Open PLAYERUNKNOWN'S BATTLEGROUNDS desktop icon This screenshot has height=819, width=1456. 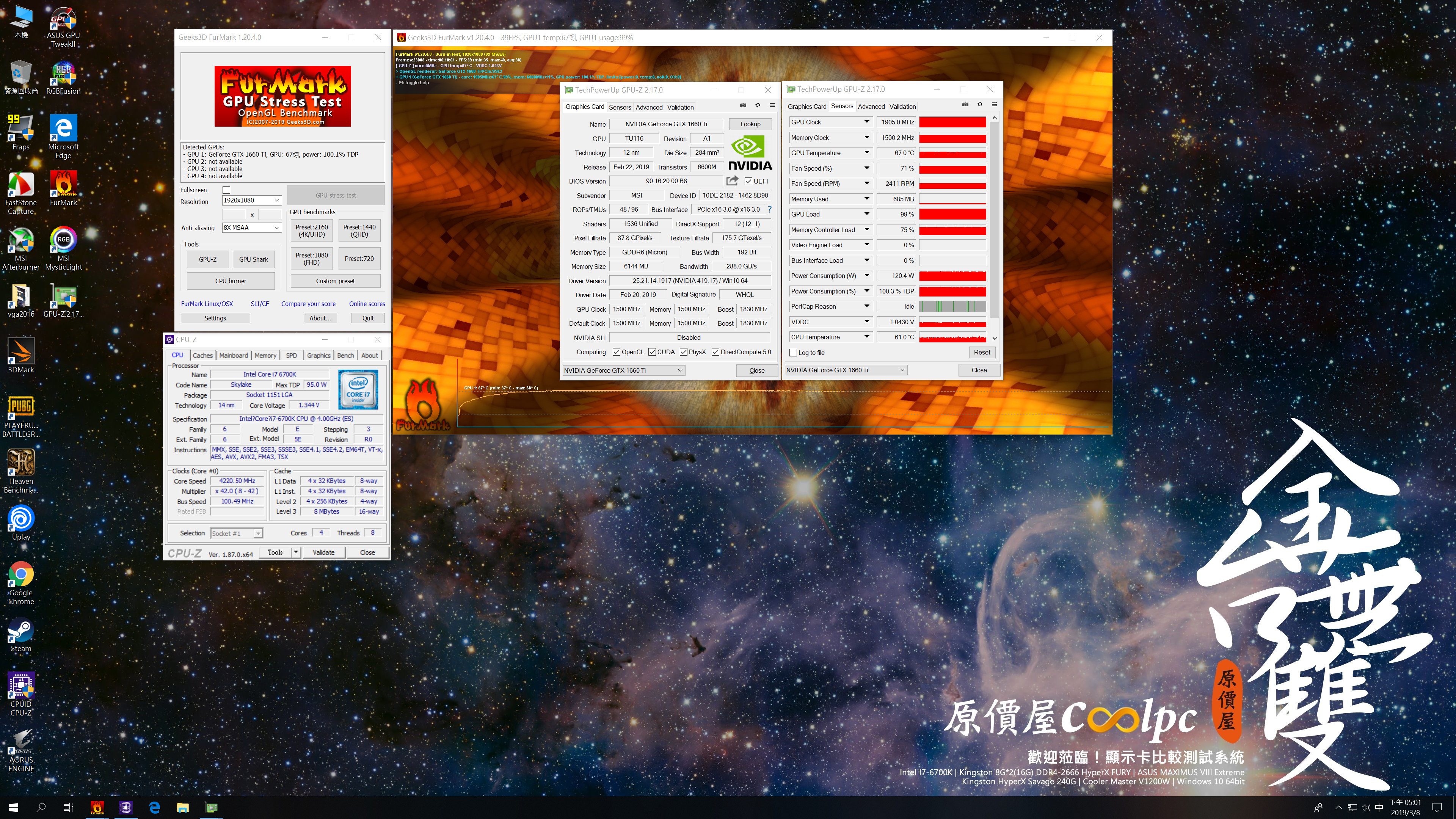(x=21, y=417)
